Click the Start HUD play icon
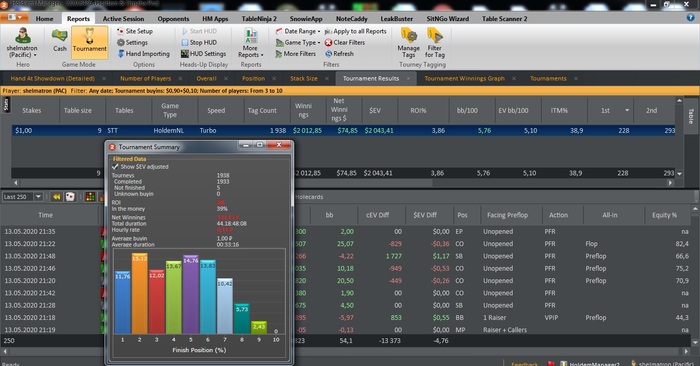Viewport: 700px width, 366px height. (185, 31)
